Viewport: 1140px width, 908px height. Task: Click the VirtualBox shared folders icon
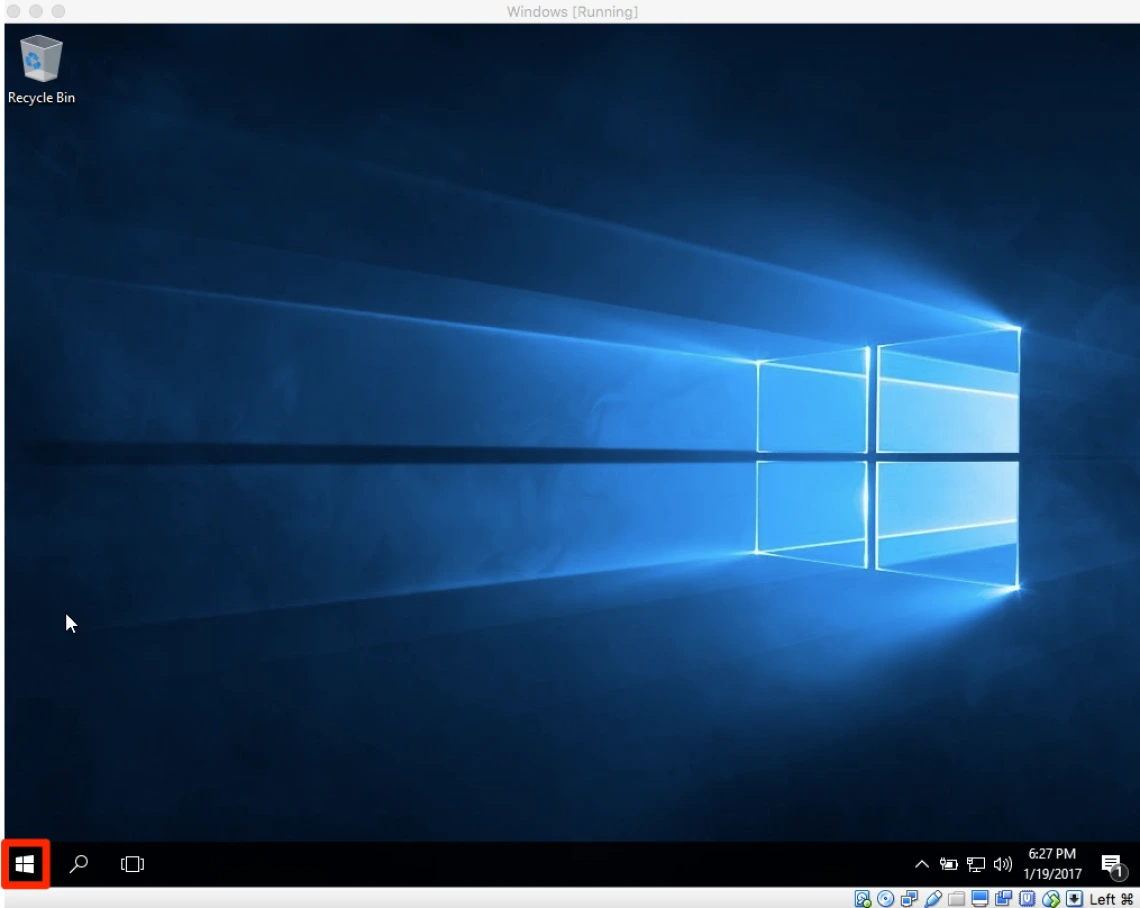957,899
